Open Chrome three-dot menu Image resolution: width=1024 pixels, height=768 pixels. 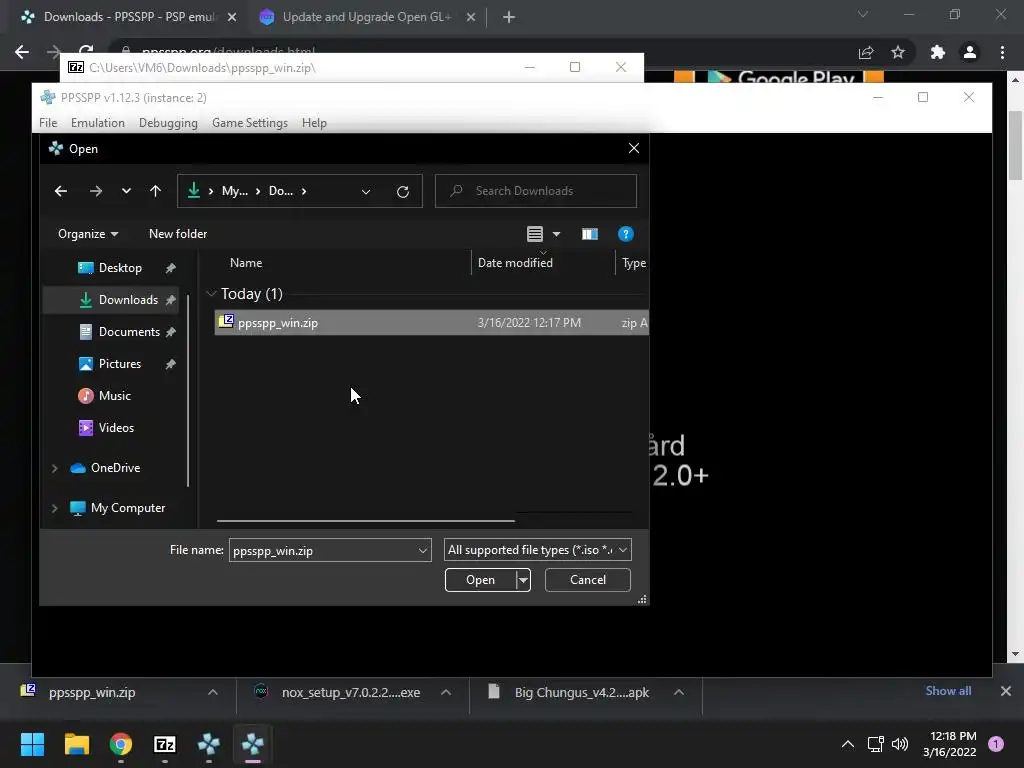(1002, 52)
